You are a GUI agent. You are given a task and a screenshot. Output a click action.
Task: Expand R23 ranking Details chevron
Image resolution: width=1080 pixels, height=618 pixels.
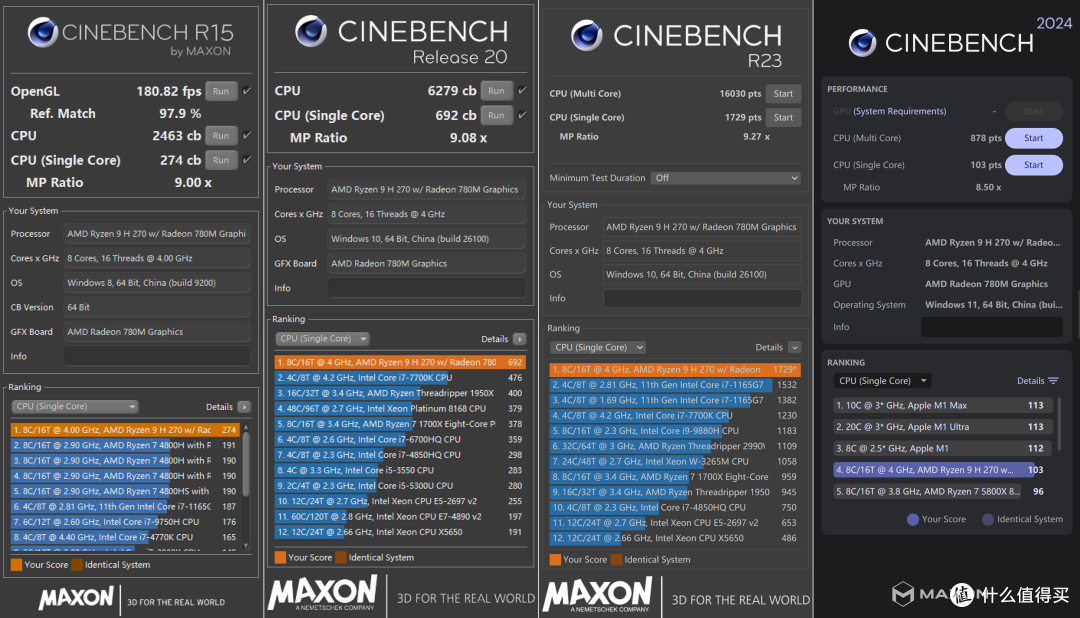pyautogui.click(x=795, y=347)
